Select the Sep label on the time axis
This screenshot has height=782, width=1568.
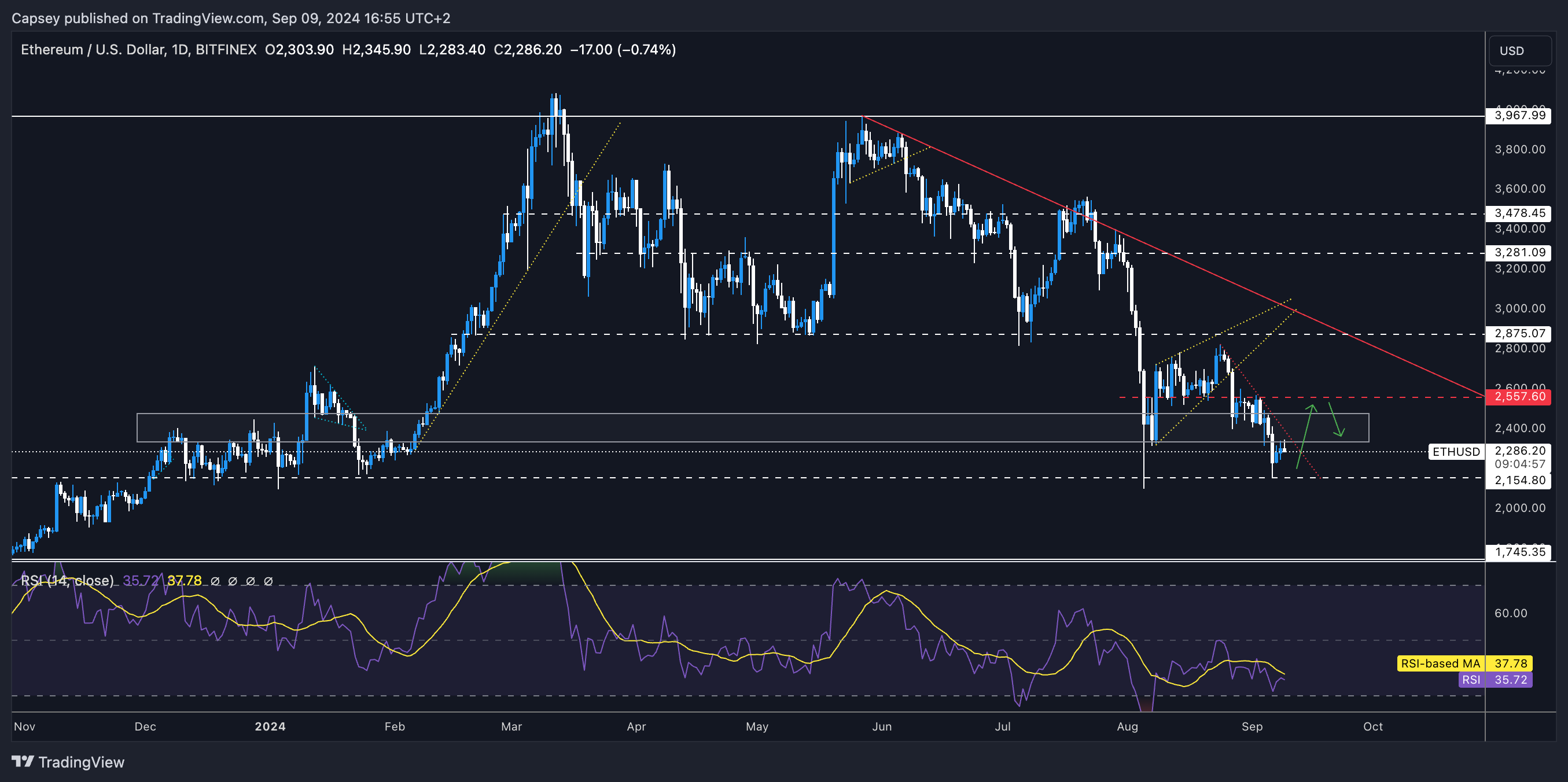pos(1253,726)
